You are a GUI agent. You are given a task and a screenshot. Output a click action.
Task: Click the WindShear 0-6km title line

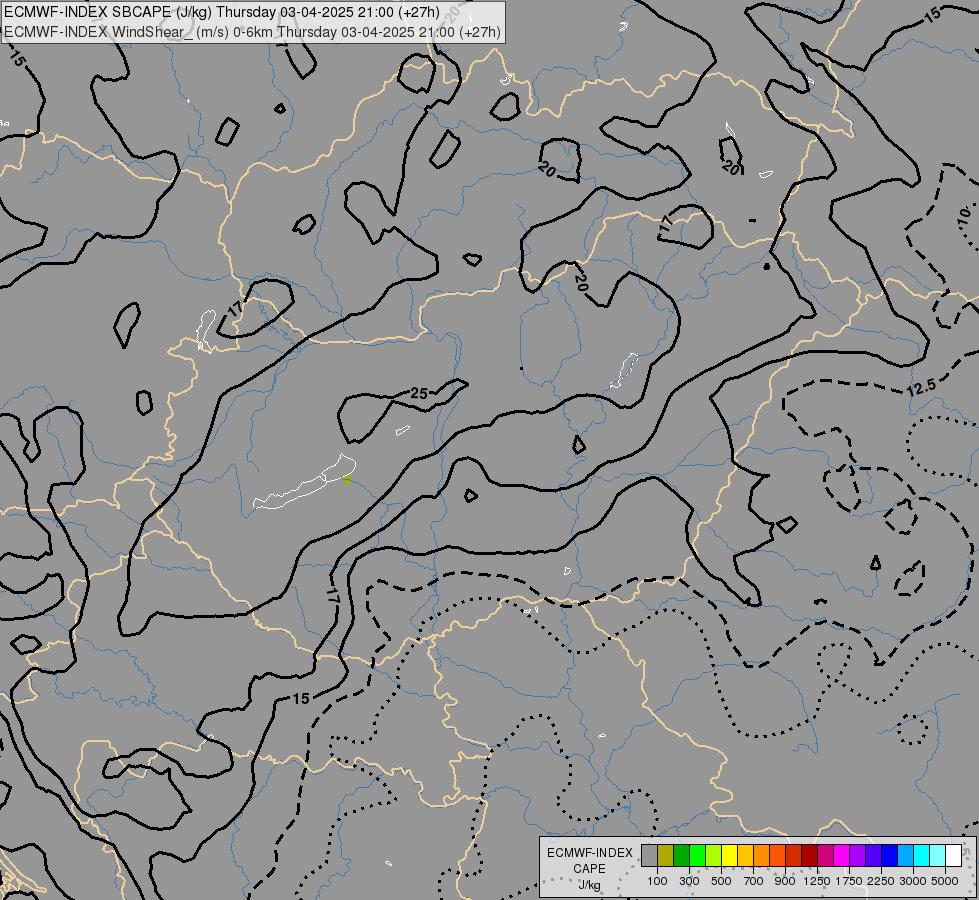coord(252,32)
